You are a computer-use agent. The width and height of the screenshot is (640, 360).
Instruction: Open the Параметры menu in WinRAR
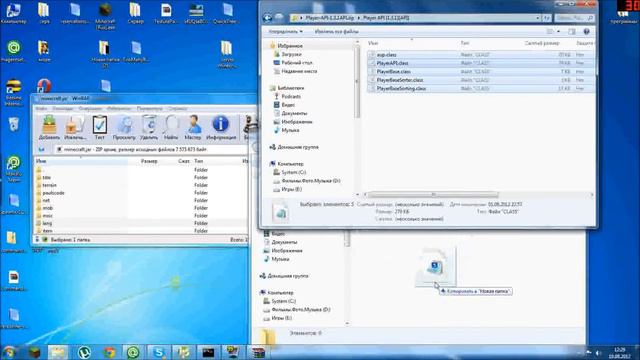pos(149,109)
